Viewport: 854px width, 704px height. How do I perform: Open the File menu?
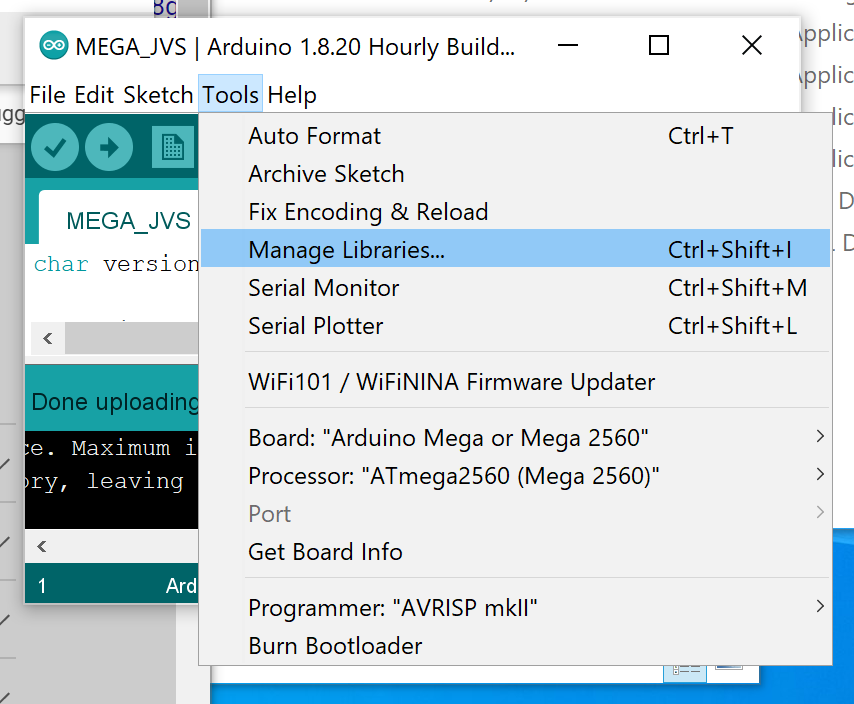47,95
